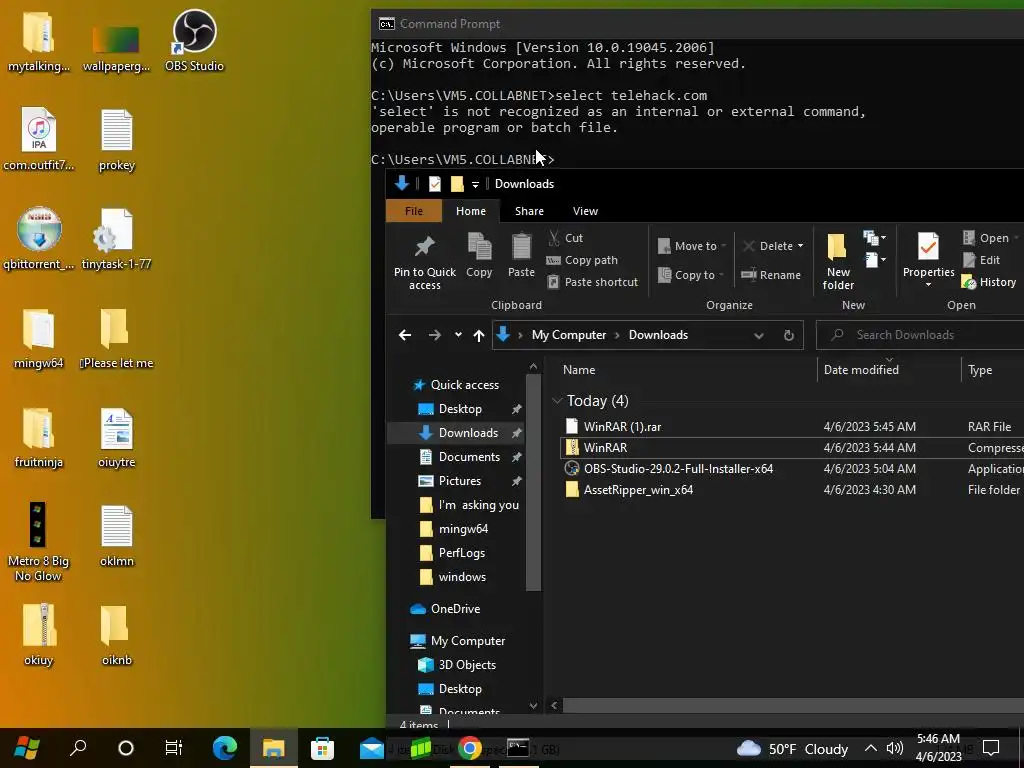The height and width of the screenshot is (768, 1024).
Task: Click the Copy ribbon icon
Action: coord(479,256)
